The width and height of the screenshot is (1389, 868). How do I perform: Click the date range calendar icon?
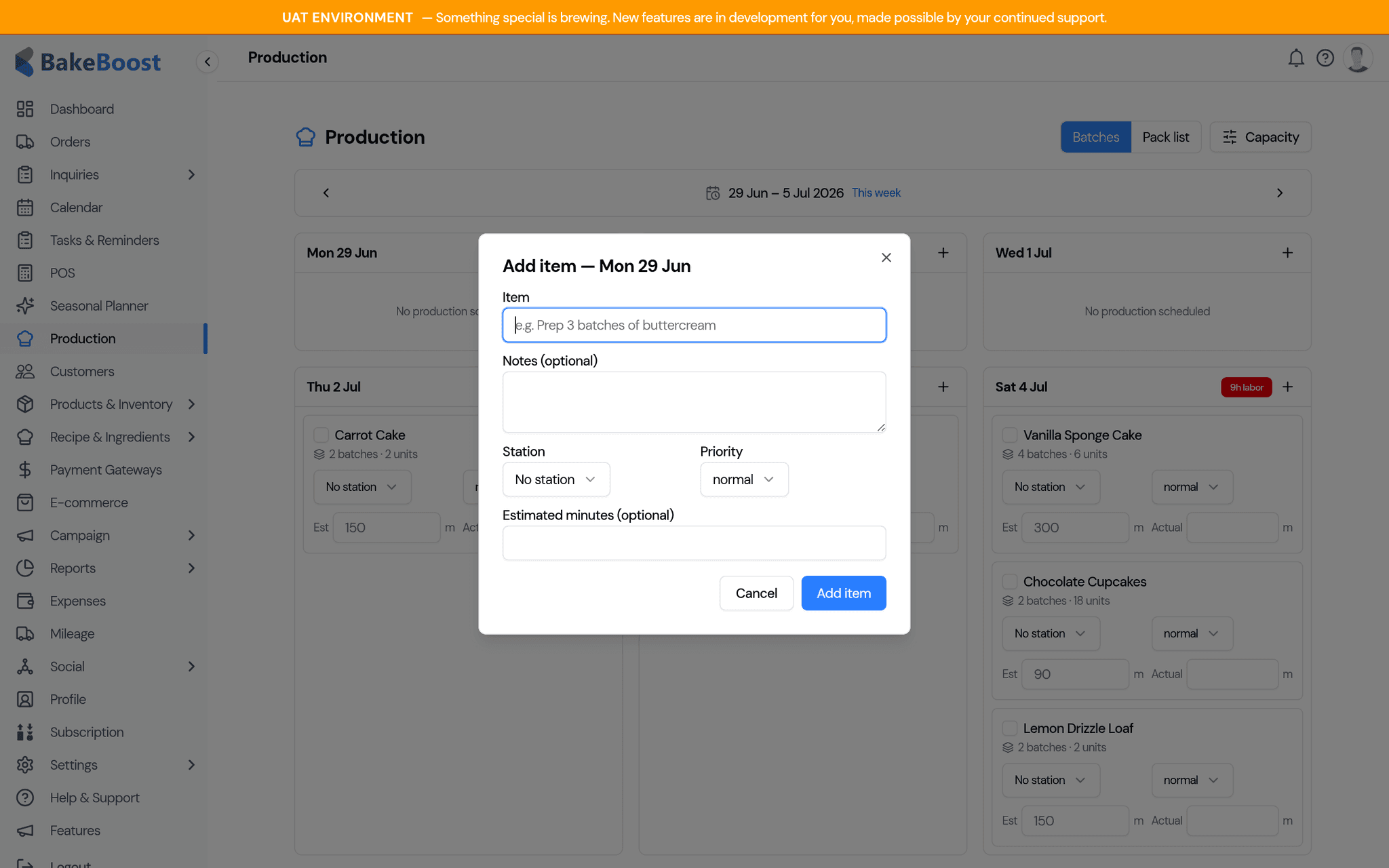click(x=713, y=193)
